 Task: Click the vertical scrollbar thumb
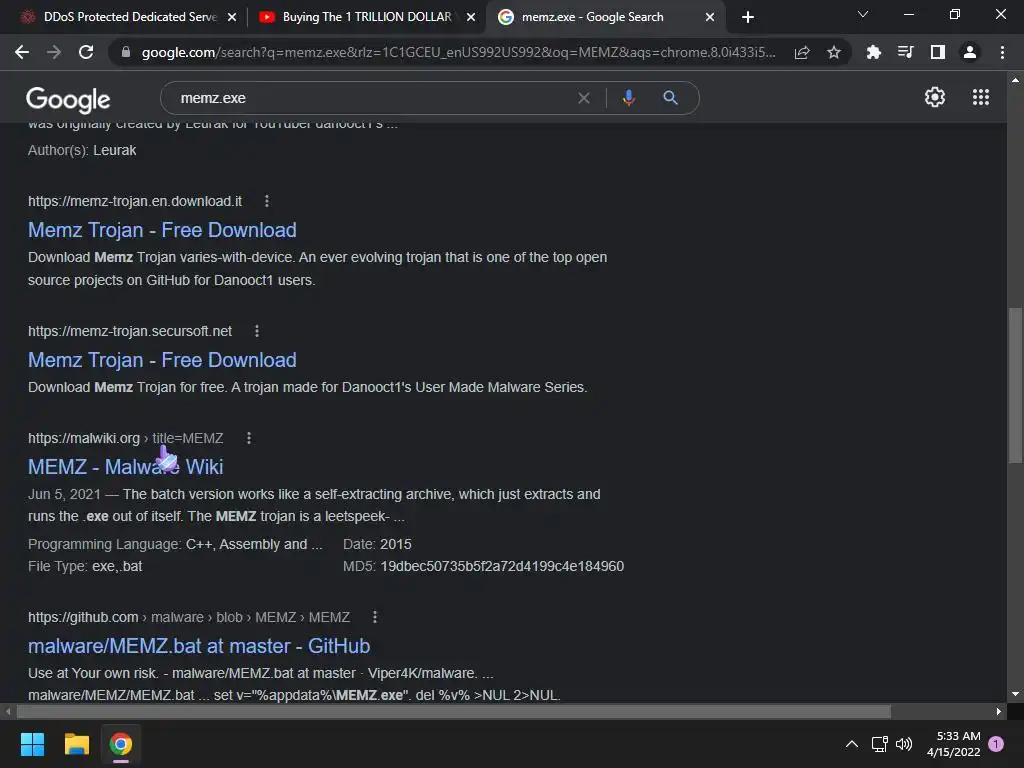click(1015, 385)
